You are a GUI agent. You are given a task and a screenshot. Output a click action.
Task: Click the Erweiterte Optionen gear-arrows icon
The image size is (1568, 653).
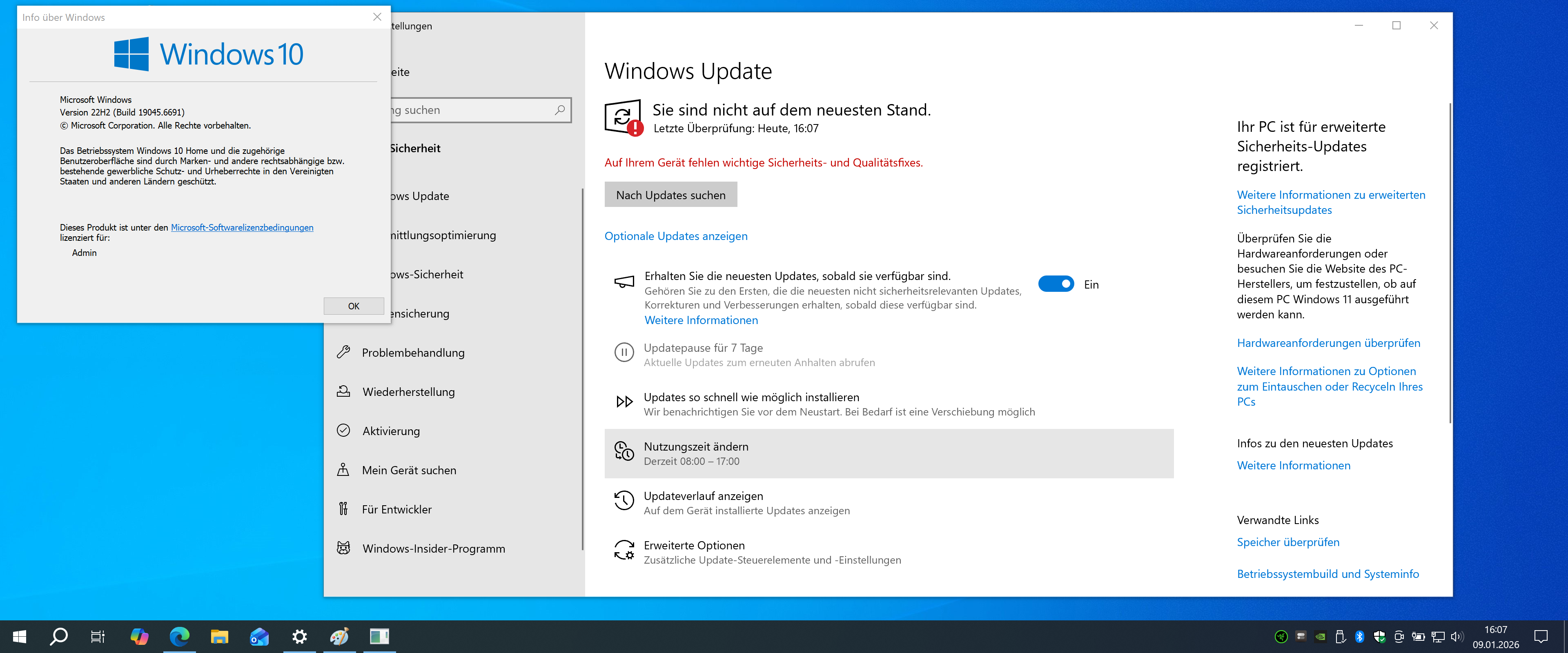(x=624, y=550)
